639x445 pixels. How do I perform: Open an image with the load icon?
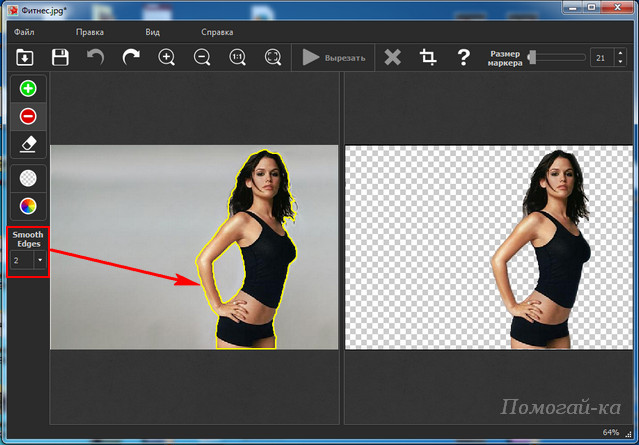tap(24, 57)
